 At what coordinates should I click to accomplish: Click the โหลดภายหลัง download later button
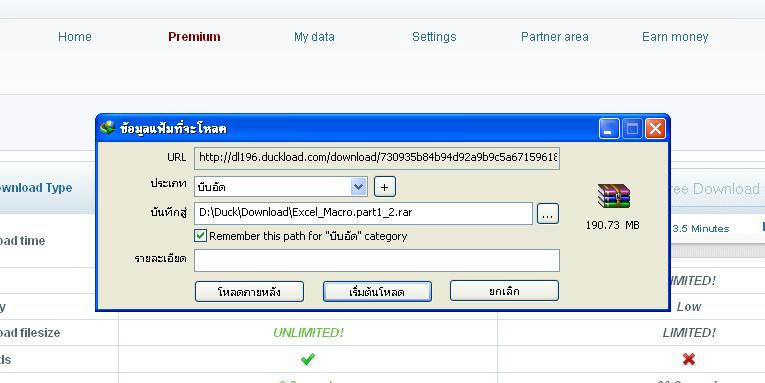(249, 292)
